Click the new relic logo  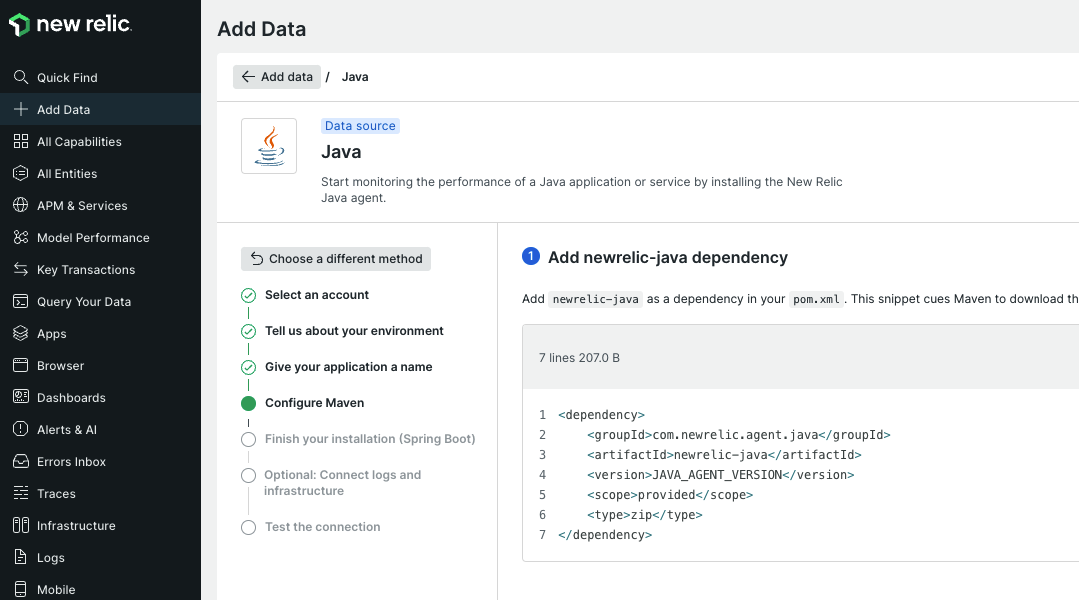tap(71, 25)
